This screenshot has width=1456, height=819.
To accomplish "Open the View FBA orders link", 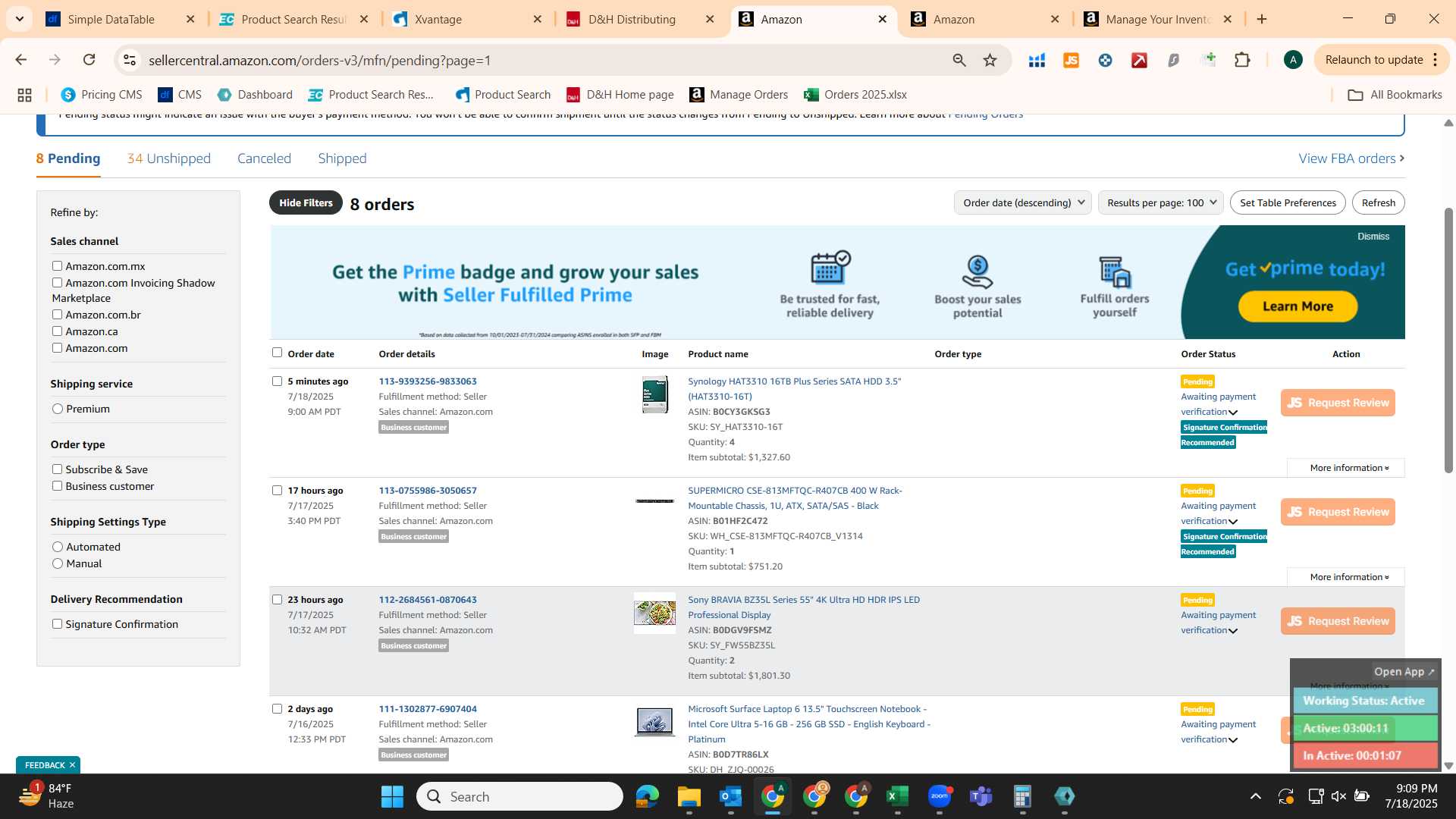I will tap(1351, 158).
